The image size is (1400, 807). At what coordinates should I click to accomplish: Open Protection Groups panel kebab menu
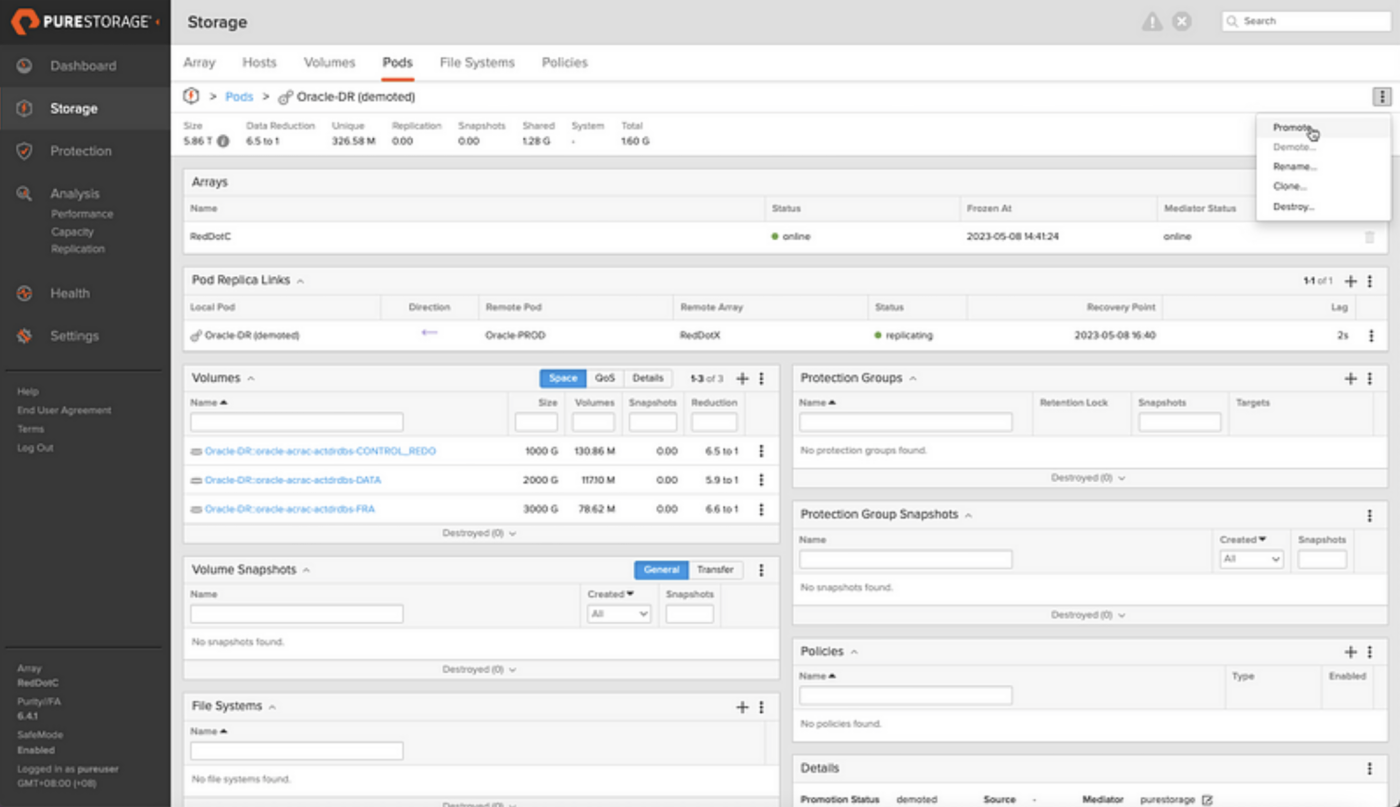point(1370,379)
